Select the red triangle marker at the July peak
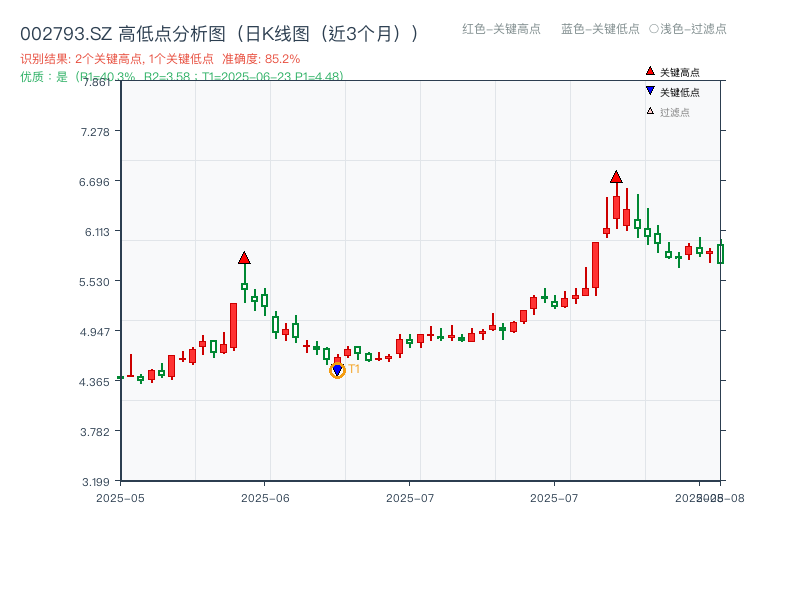 tap(617, 178)
